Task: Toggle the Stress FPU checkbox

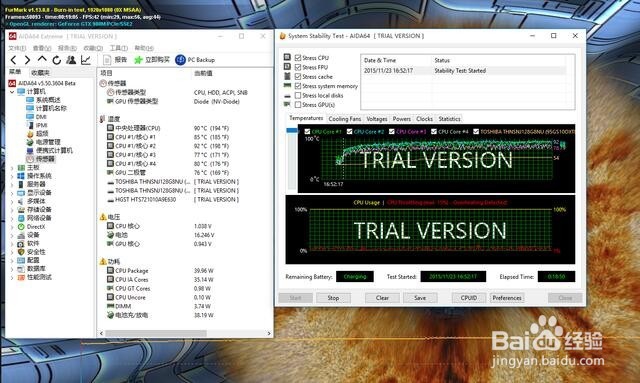Action: click(x=298, y=67)
